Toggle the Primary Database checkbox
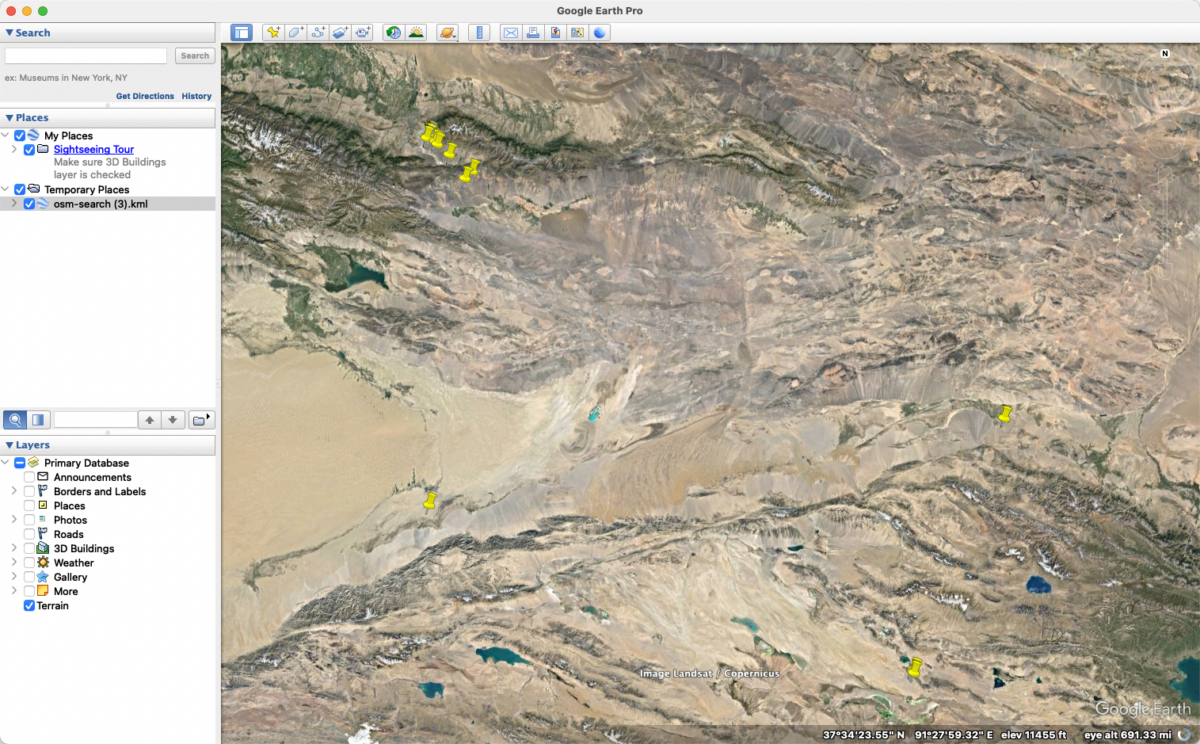This screenshot has width=1200, height=744. (19, 463)
